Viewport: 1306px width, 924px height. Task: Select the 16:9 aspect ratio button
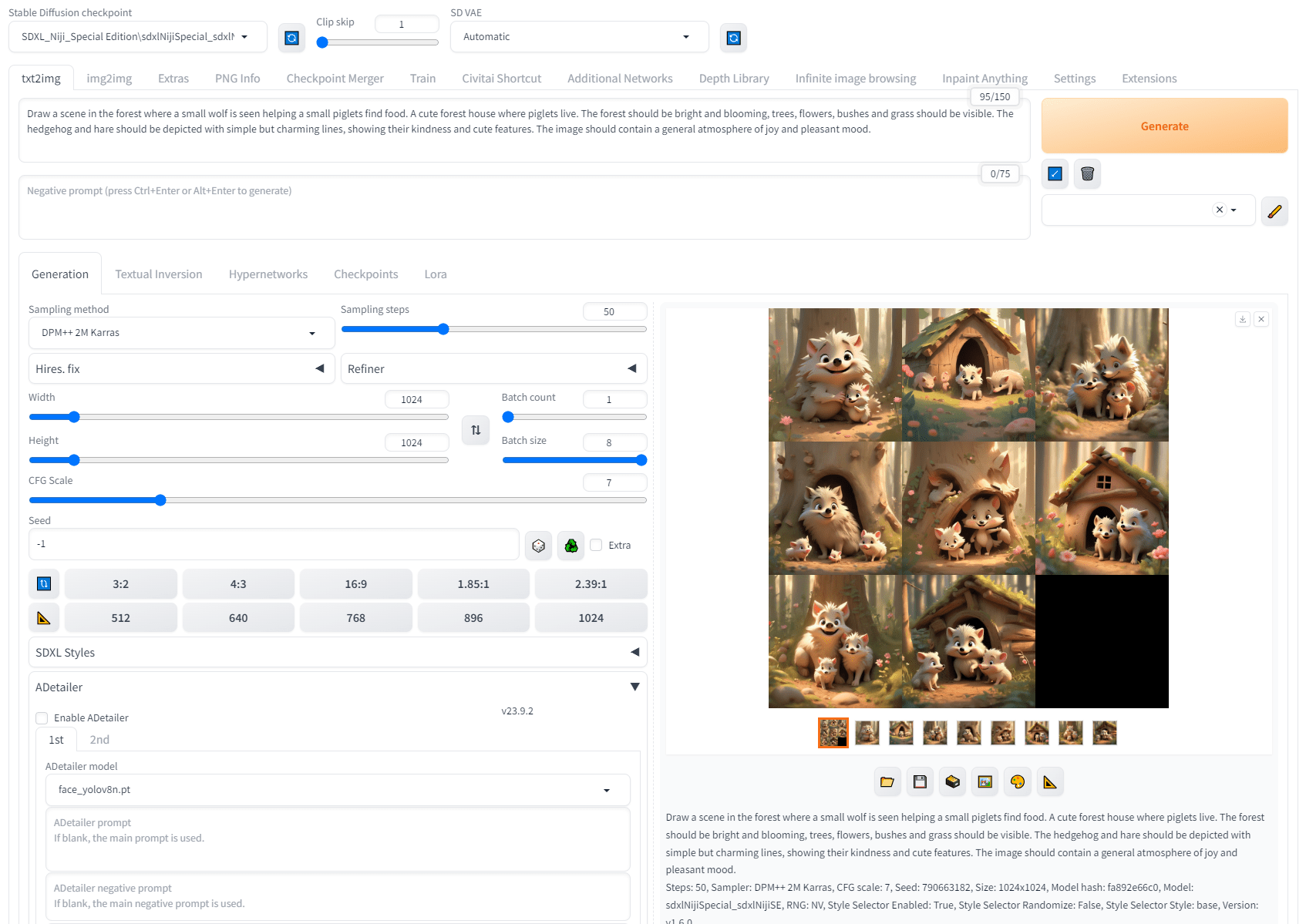coord(356,584)
